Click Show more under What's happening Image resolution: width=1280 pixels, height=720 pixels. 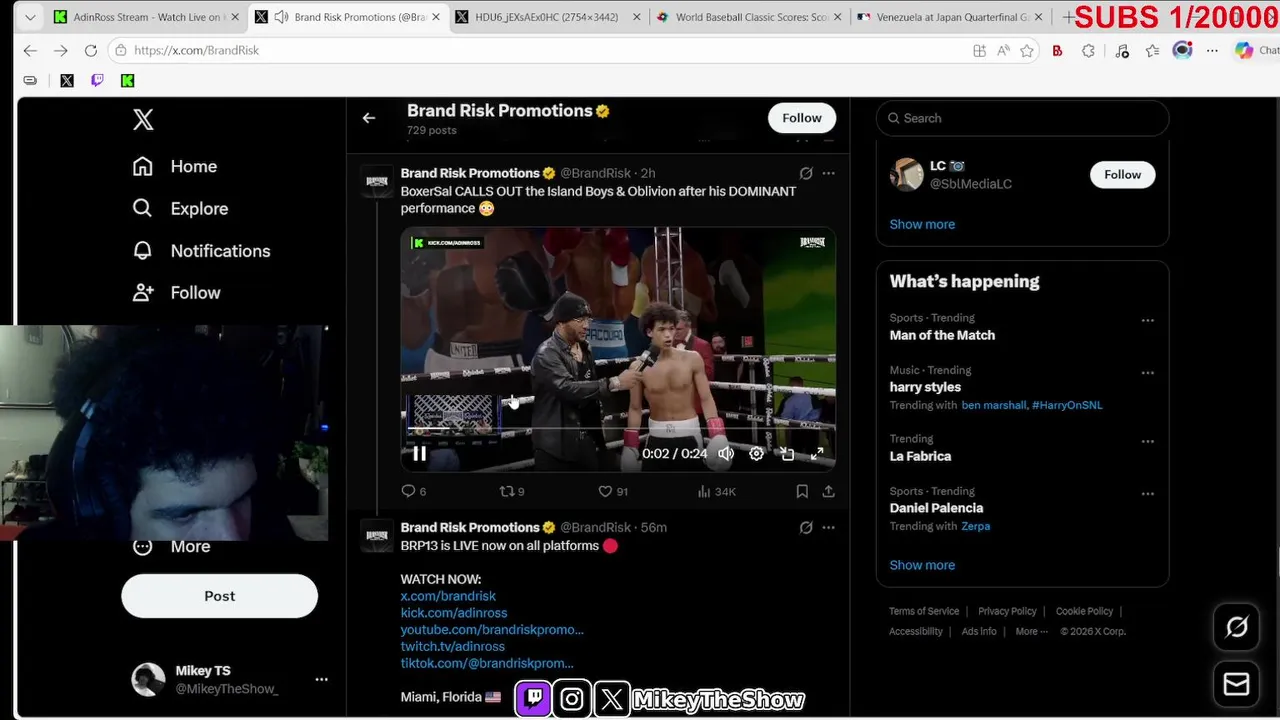922,565
